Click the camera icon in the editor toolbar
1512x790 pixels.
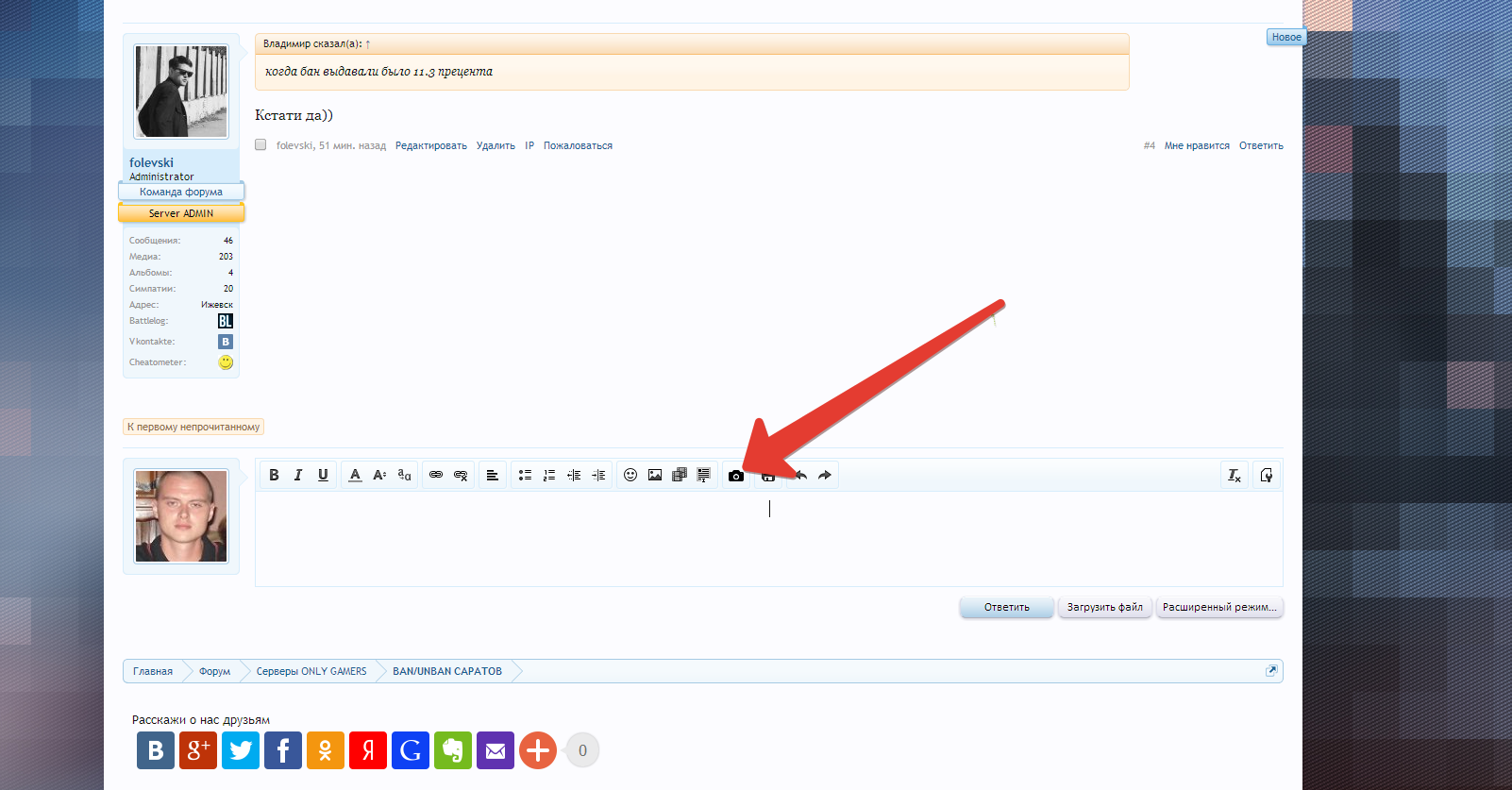736,476
